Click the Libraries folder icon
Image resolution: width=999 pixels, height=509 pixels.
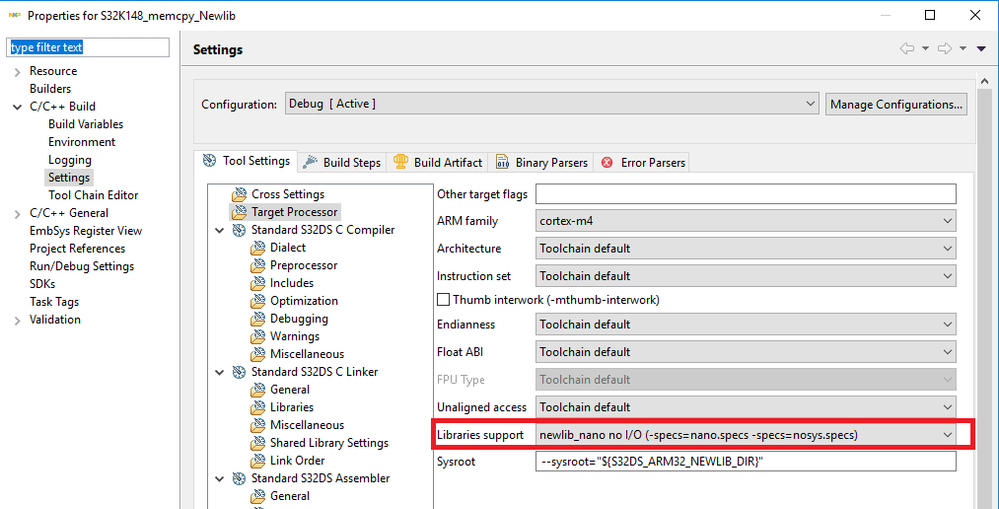coord(257,407)
